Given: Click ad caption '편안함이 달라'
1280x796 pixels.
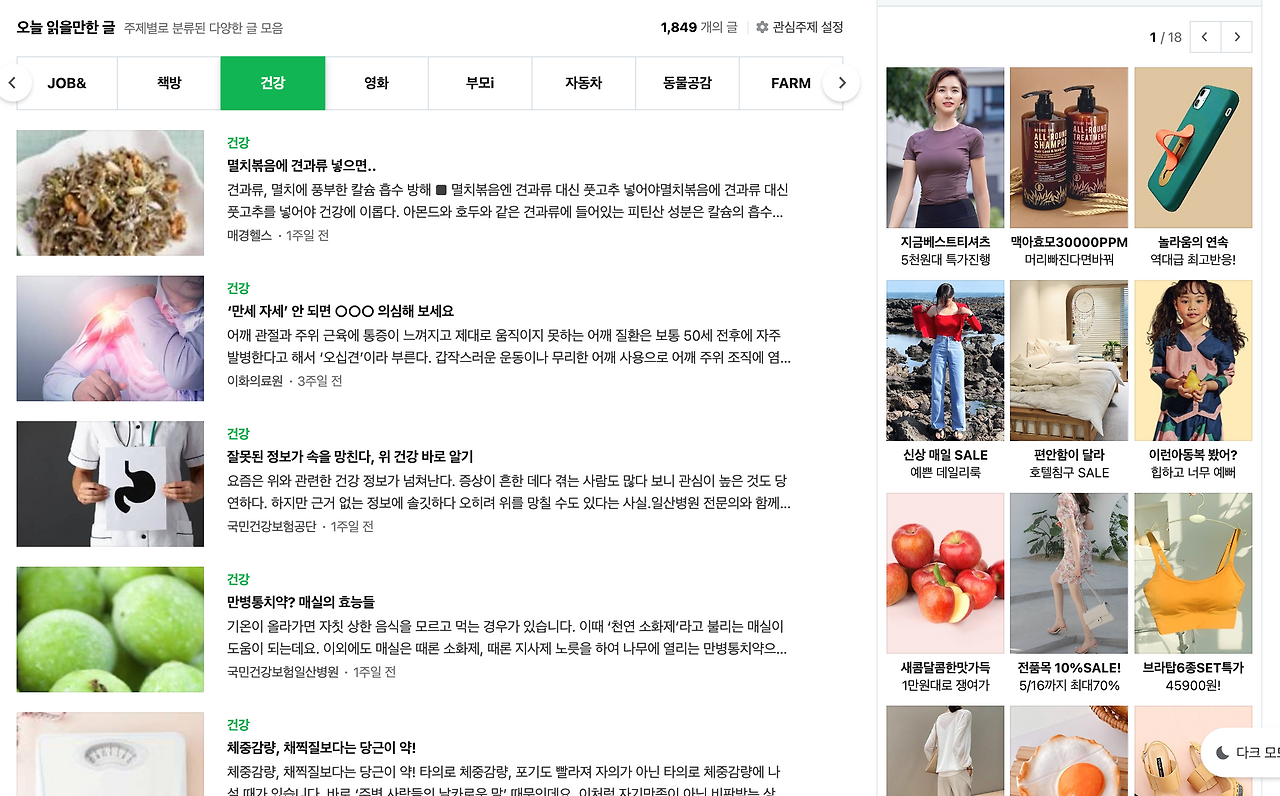Looking at the screenshot, I should pyautogui.click(x=1069, y=455).
